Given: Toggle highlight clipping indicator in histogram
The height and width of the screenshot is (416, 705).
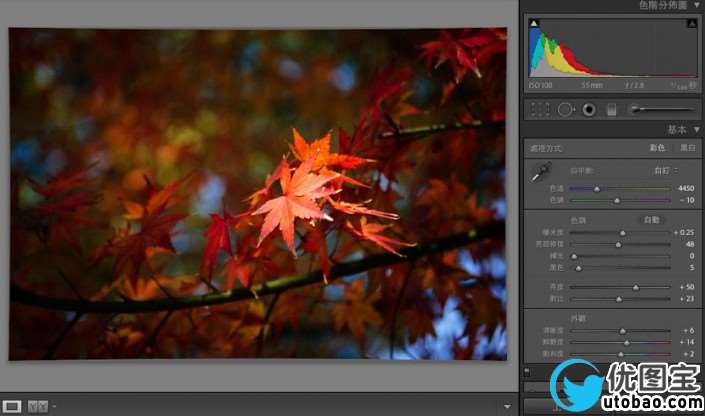Looking at the screenshot, I should [691, 24].
